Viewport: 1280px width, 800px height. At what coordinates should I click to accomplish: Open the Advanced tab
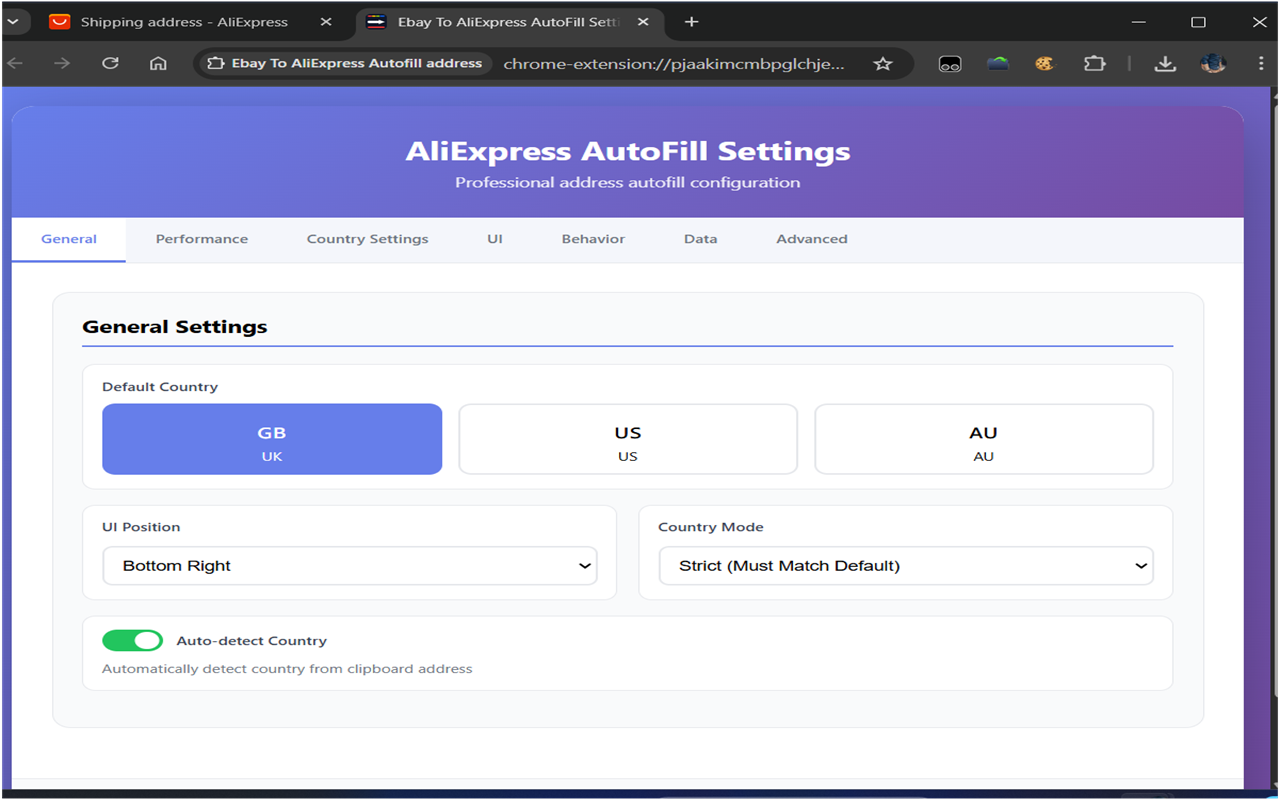[x=812, y=239]
